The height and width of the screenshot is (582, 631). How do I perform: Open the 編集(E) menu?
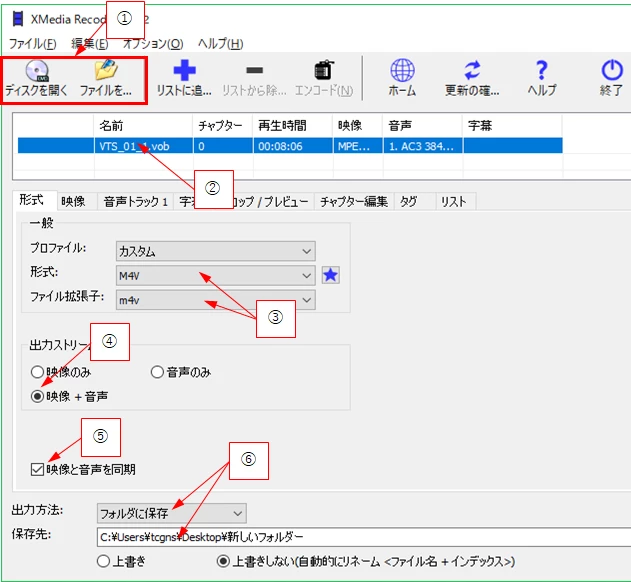click(x=90, y=43)
